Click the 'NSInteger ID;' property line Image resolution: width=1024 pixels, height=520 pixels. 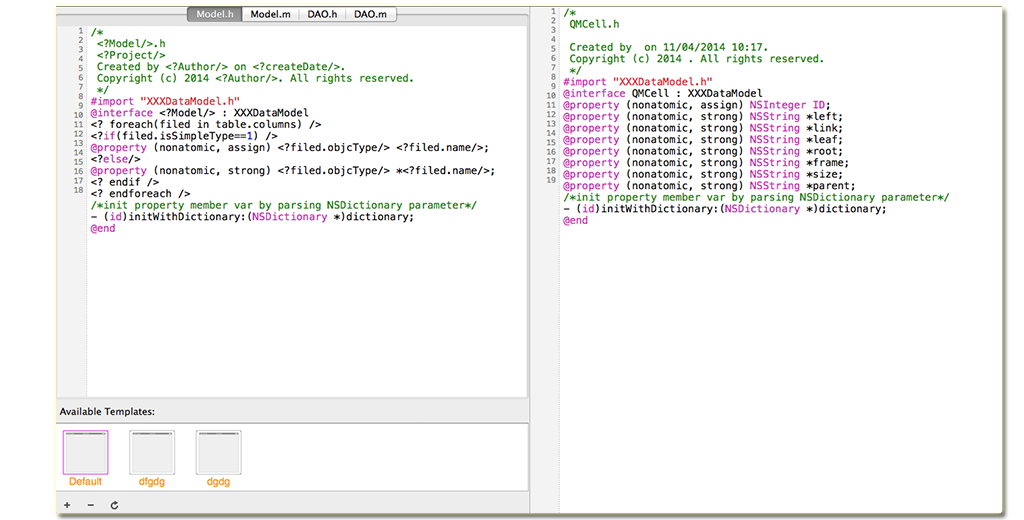(697, 105)
